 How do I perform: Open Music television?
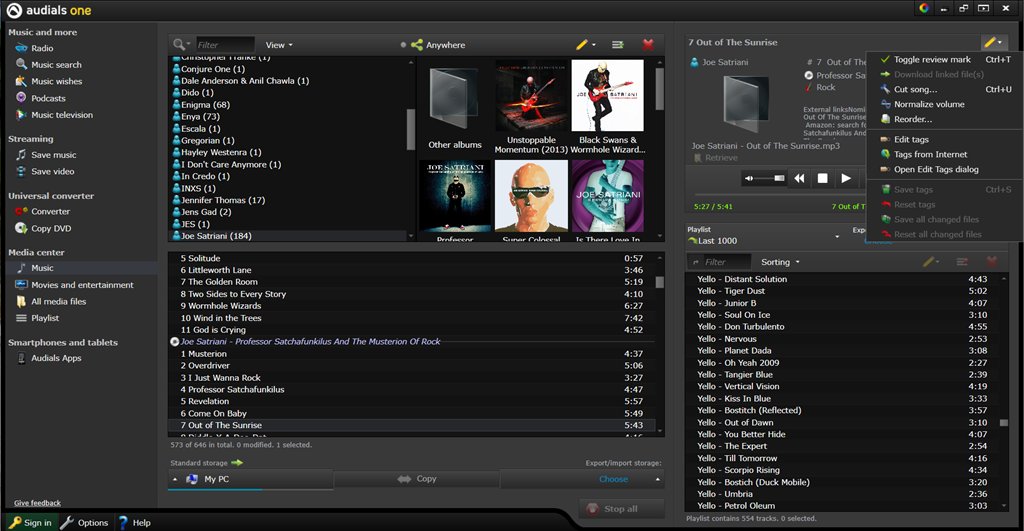(61, 114)
